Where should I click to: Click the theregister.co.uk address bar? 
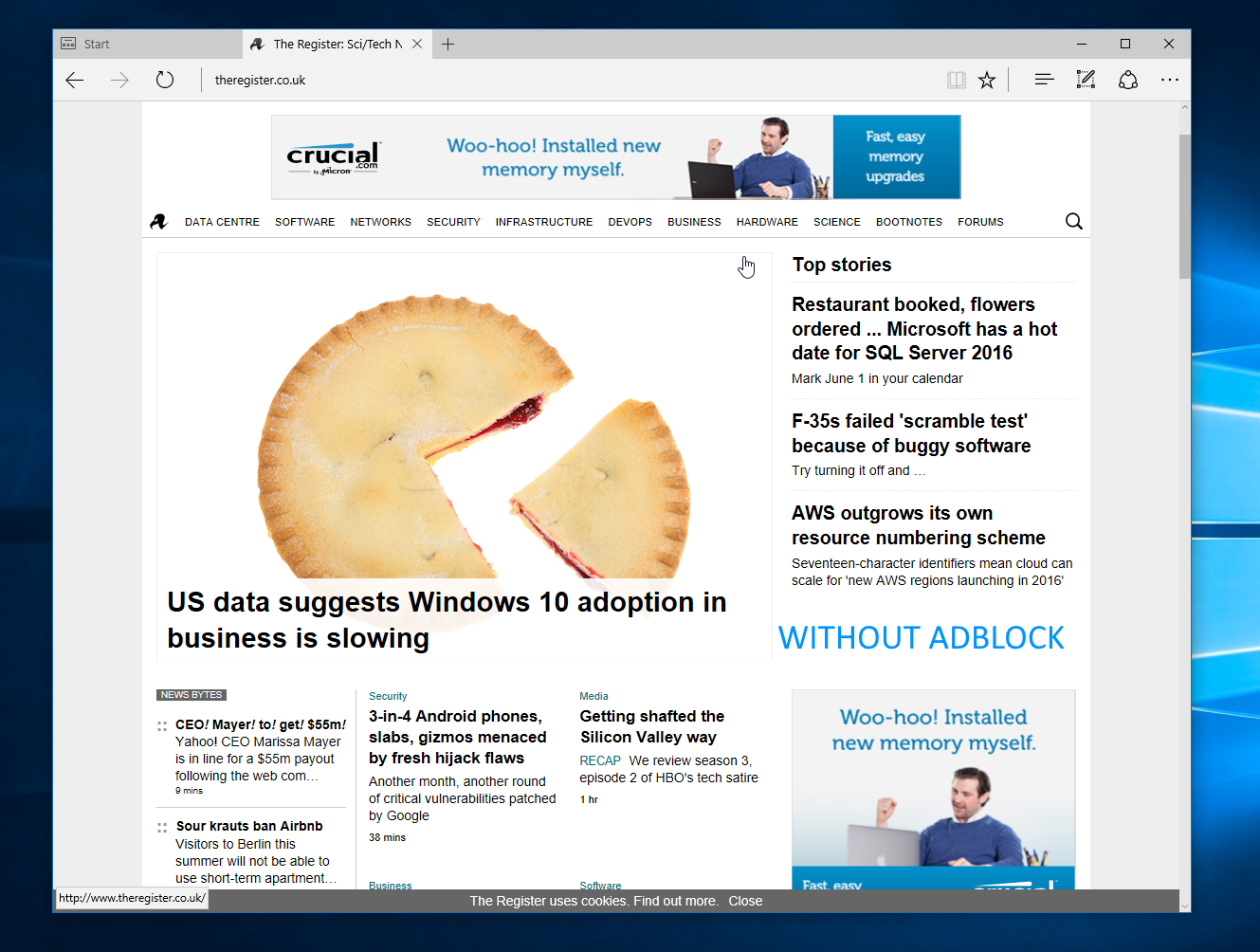pyautogui.click(x=569, y=81)
